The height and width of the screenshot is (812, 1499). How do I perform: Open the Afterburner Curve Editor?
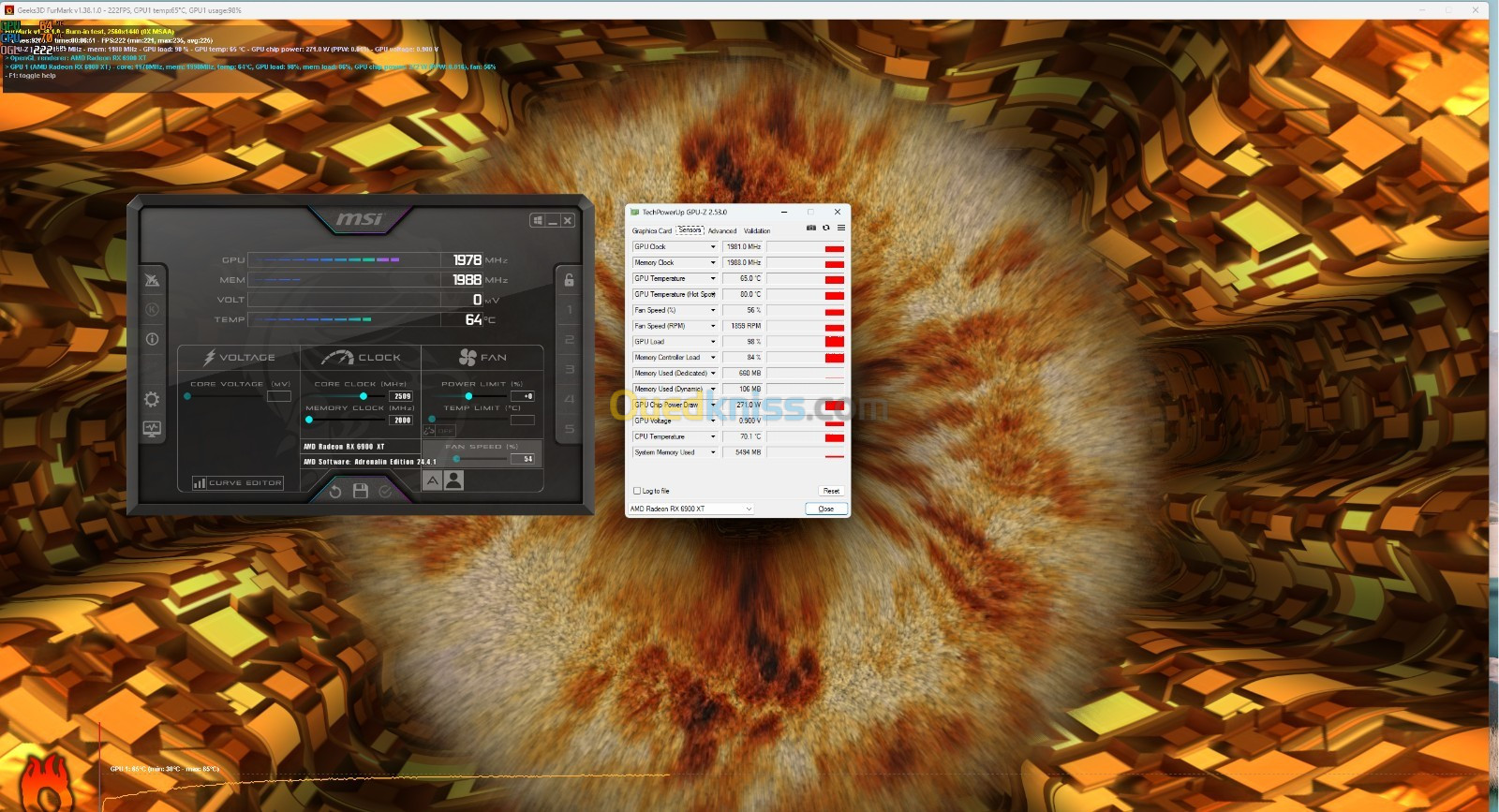238,483
